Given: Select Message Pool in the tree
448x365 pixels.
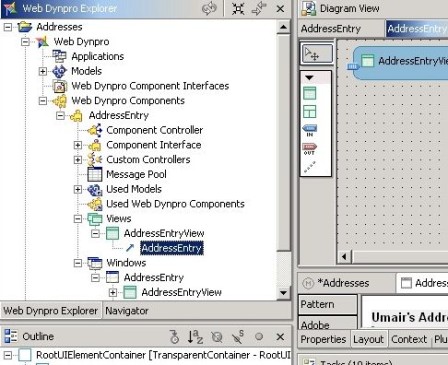Looking at the screenshot, I should [x=136, y=174].
